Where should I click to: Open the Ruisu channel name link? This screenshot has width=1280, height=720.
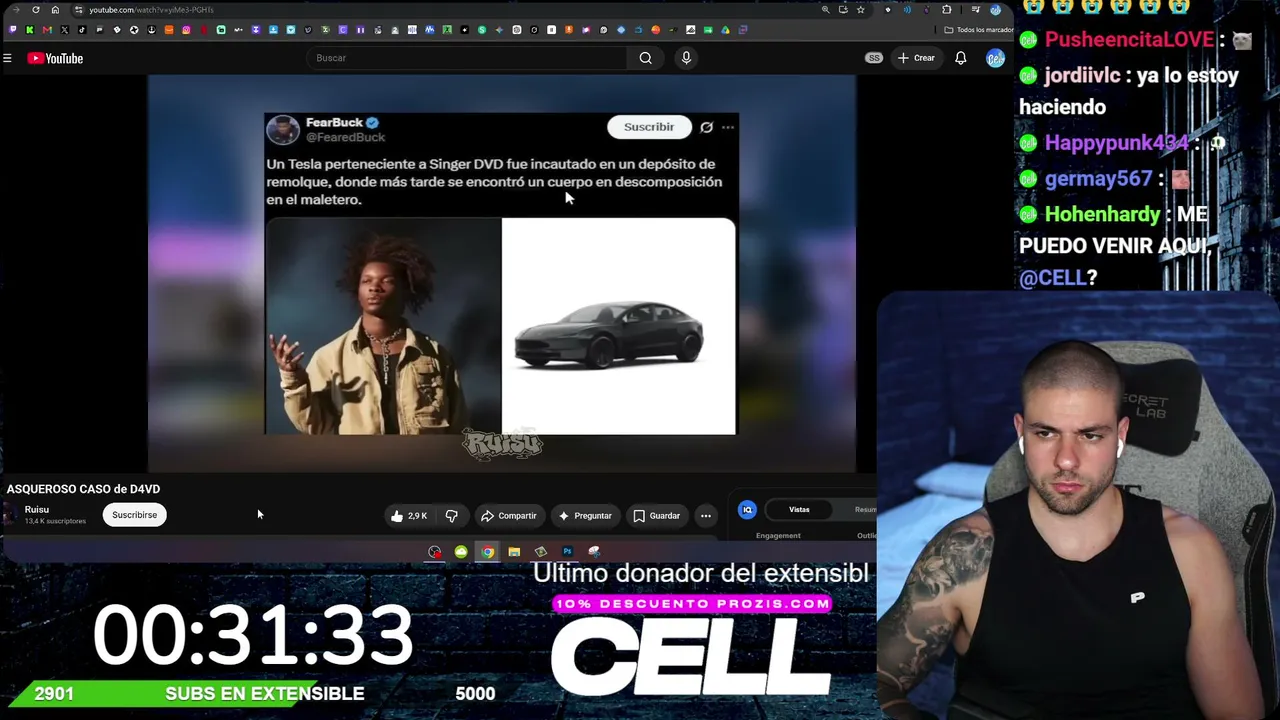point(37,510)
